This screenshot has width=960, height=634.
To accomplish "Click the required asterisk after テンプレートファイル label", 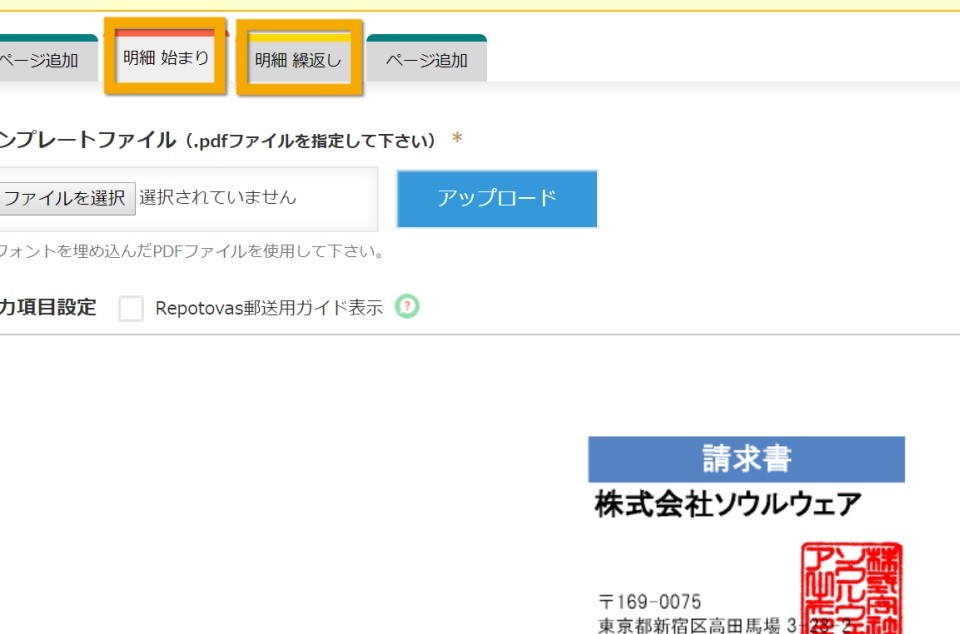I will coord(457,139).
